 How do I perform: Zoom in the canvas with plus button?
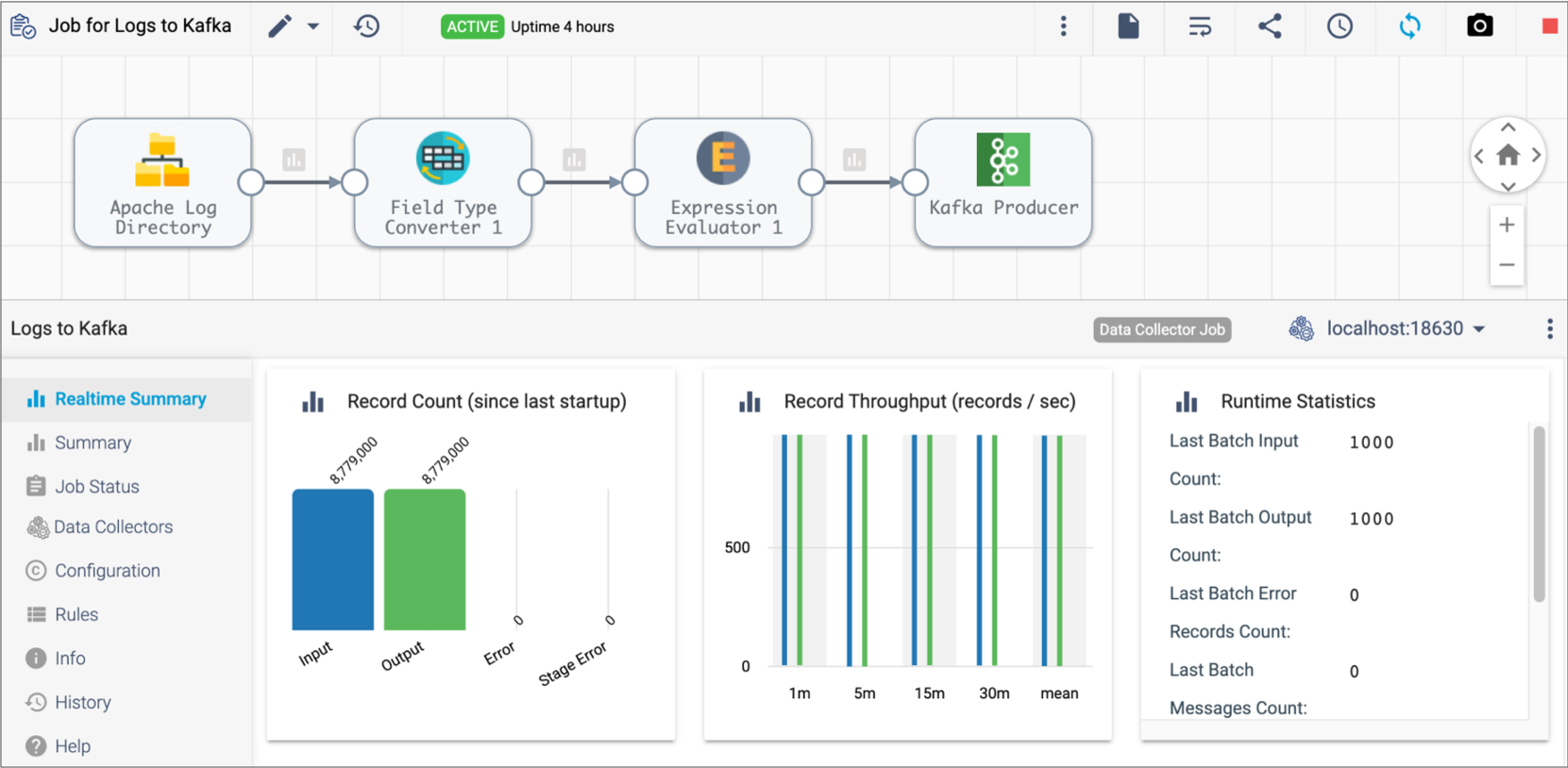point(1507,225)
